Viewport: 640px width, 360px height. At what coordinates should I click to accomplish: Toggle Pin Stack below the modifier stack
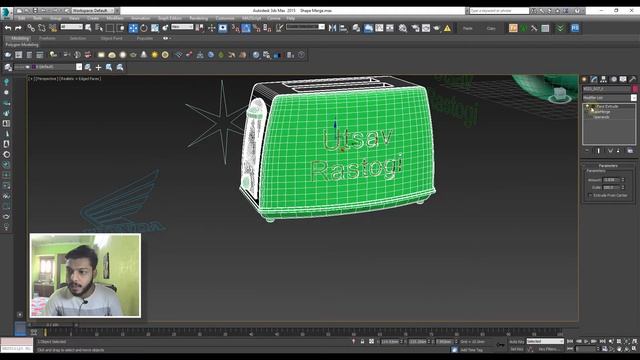click(587, 151)
